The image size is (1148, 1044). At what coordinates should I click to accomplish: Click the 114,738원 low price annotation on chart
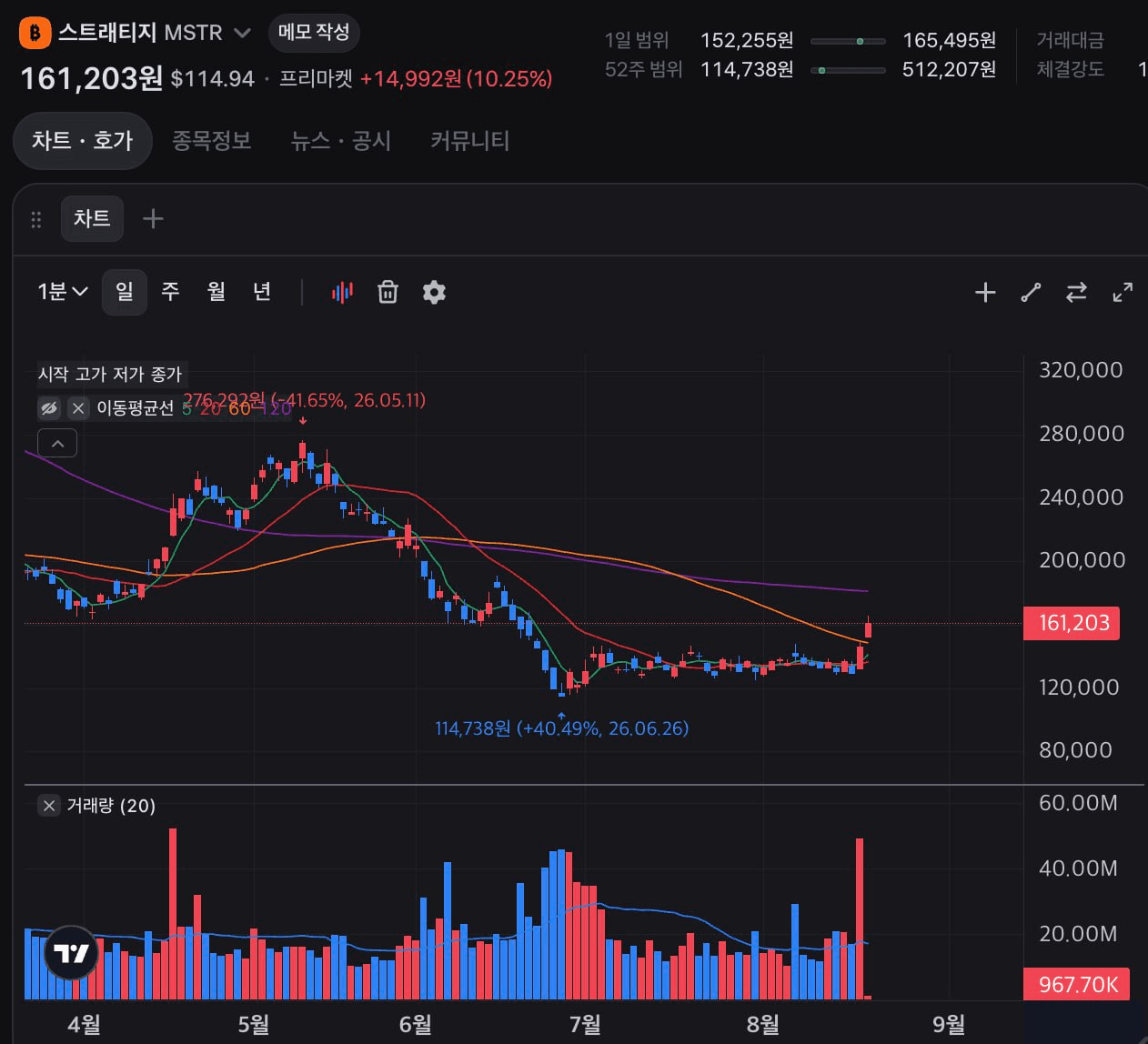click(561, 728)
